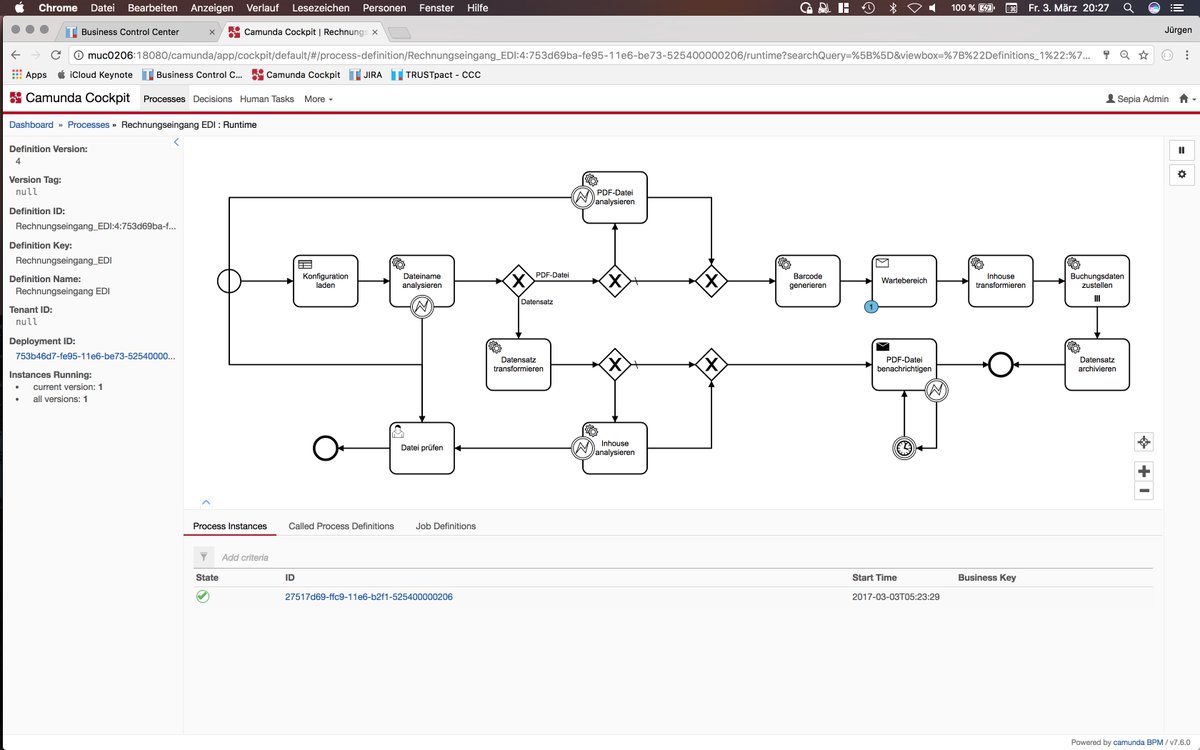Bookmark this page with the star icon
Screen dimensions: 1200x750
[1146, 55]
